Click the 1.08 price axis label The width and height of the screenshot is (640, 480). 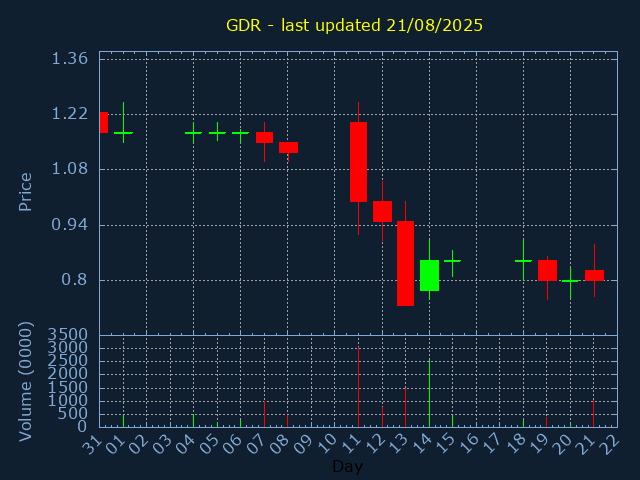point(69,169)
